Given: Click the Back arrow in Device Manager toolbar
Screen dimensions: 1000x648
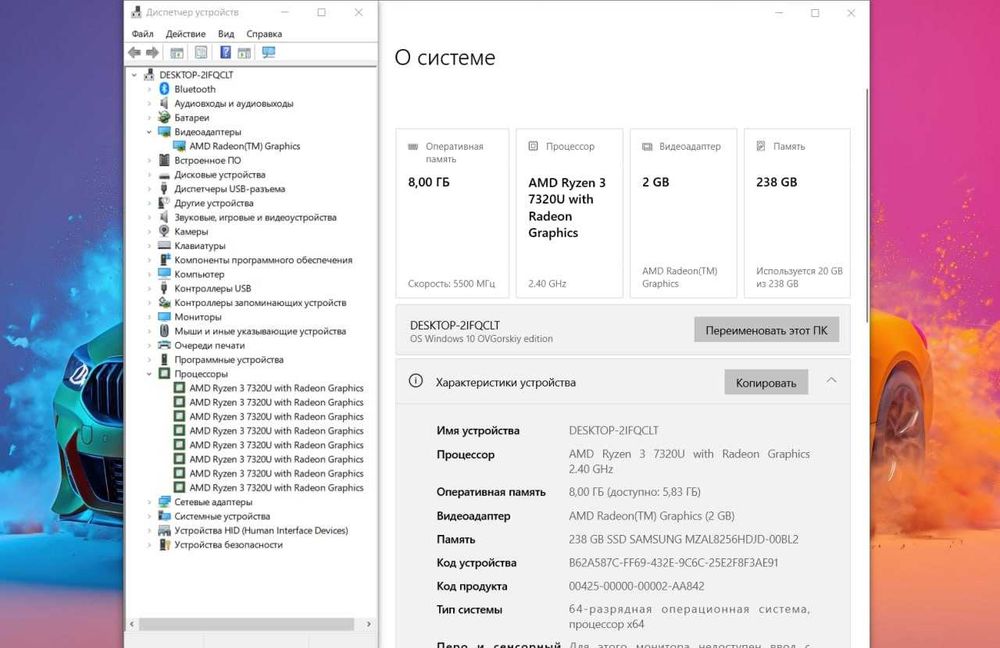Looking at the screenshot, I should [134, 52].
